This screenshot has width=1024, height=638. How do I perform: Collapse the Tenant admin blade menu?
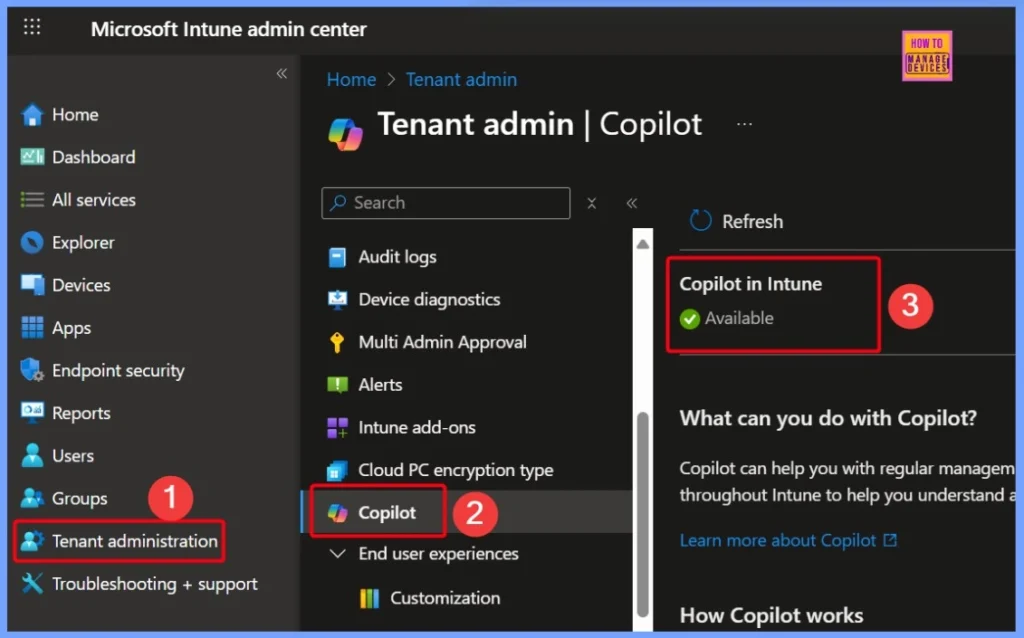pos(632,203)
